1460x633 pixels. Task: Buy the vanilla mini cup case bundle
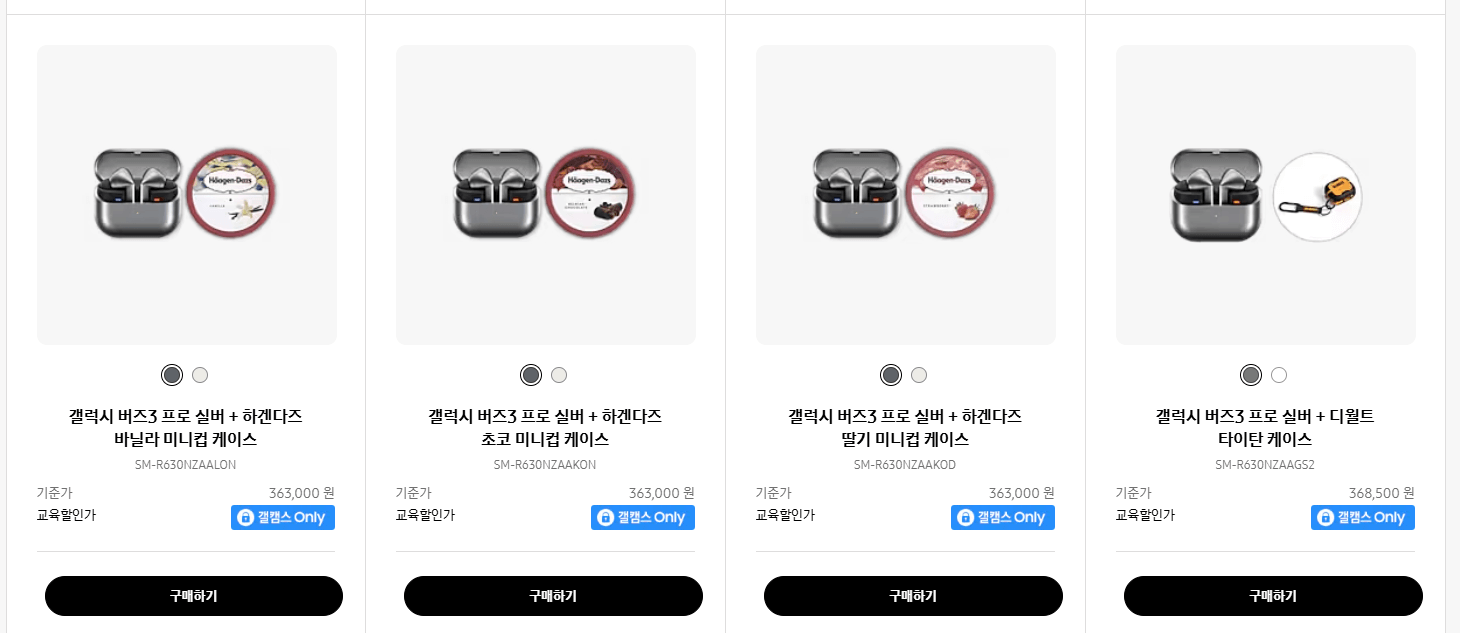194,596
